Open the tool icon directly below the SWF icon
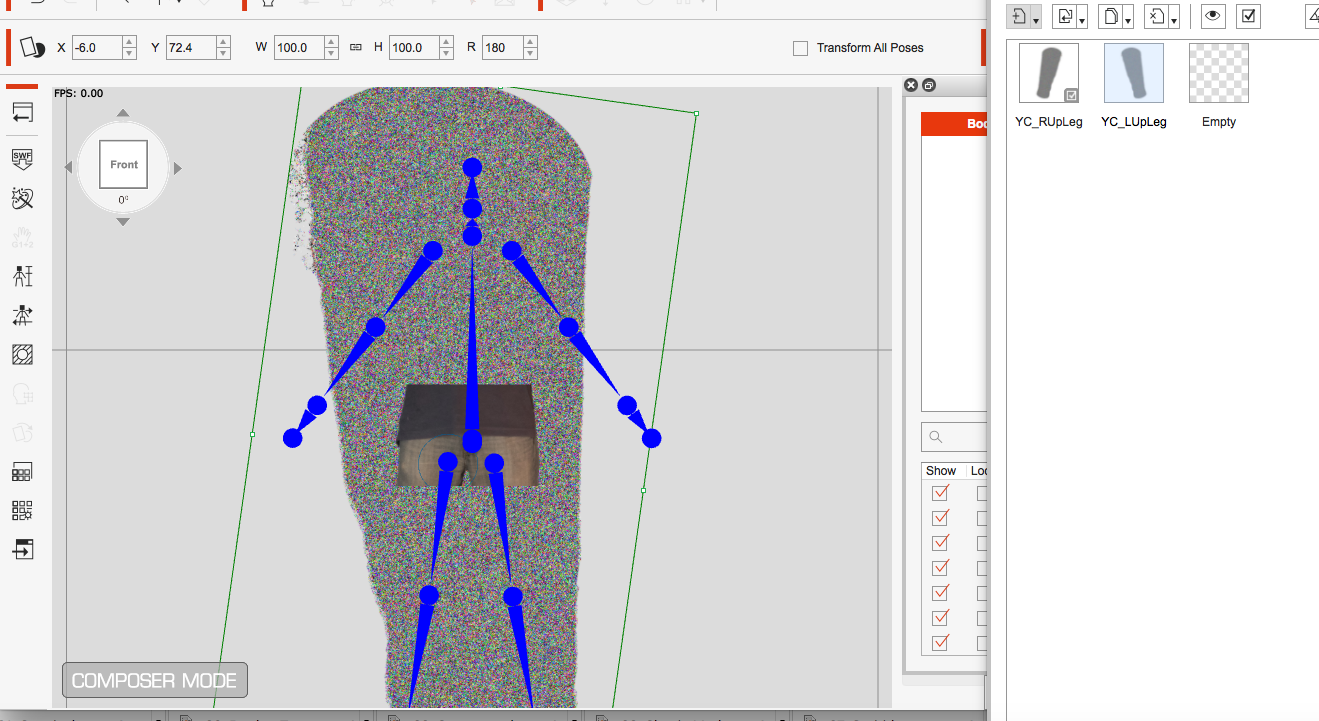 [x=22, y=198]
